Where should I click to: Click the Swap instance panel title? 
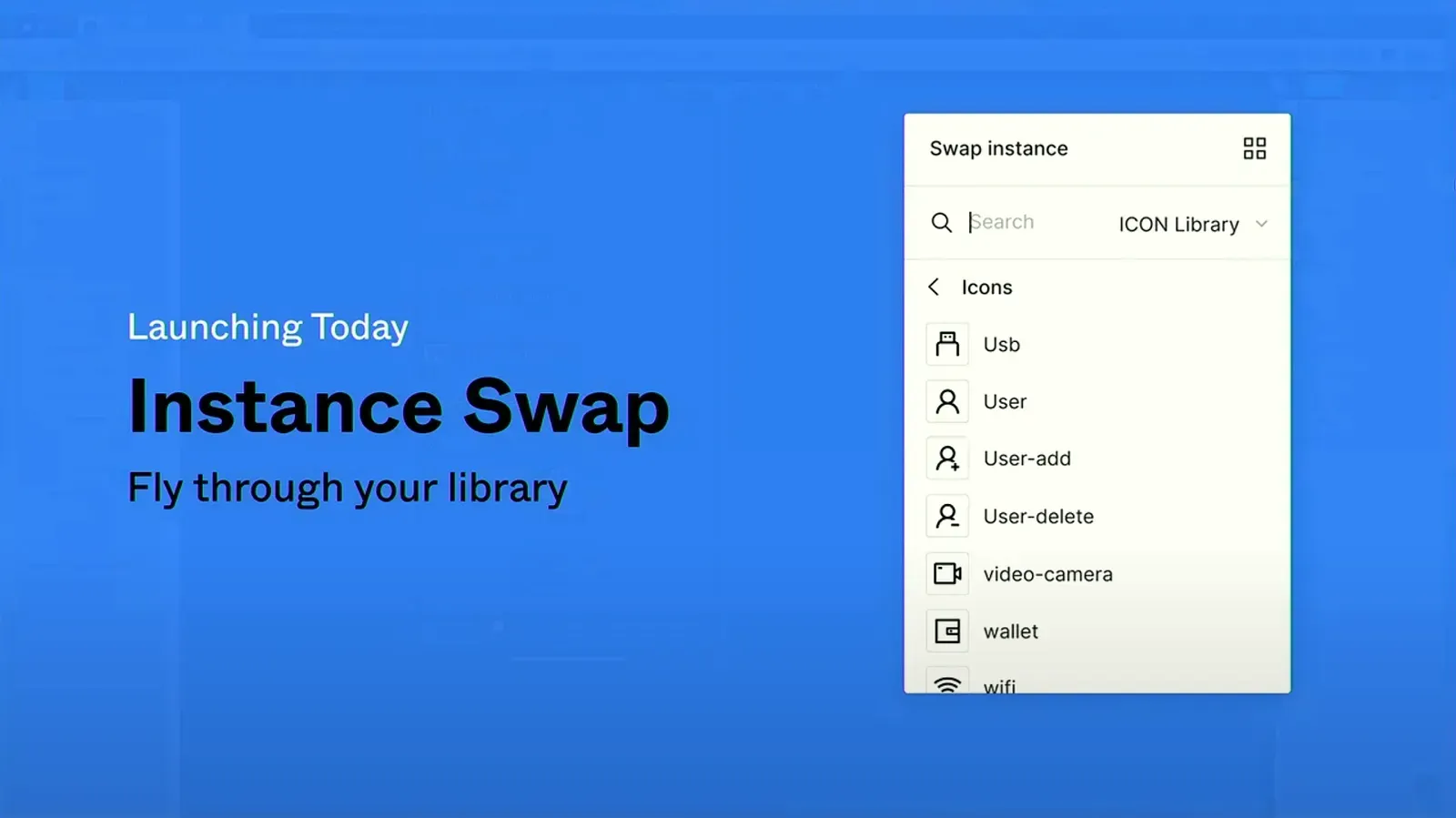pos(998,148)
